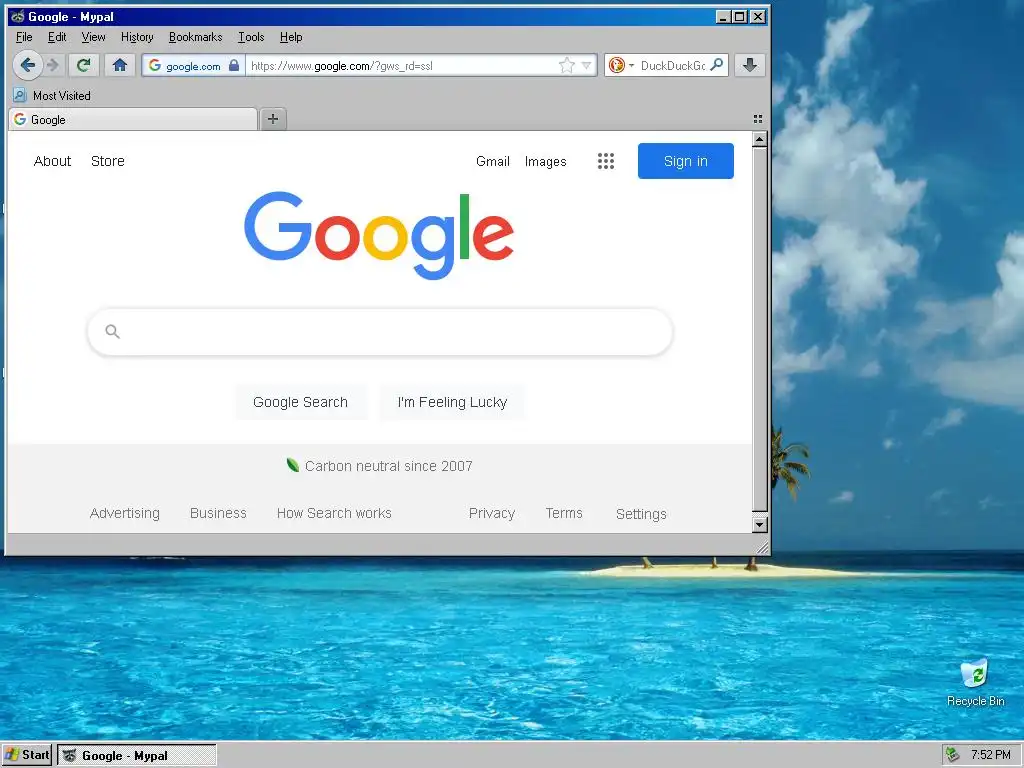This screenshot has height=768, width=1024.
Task: Open the File menu
Action: [x=24, y=37]
